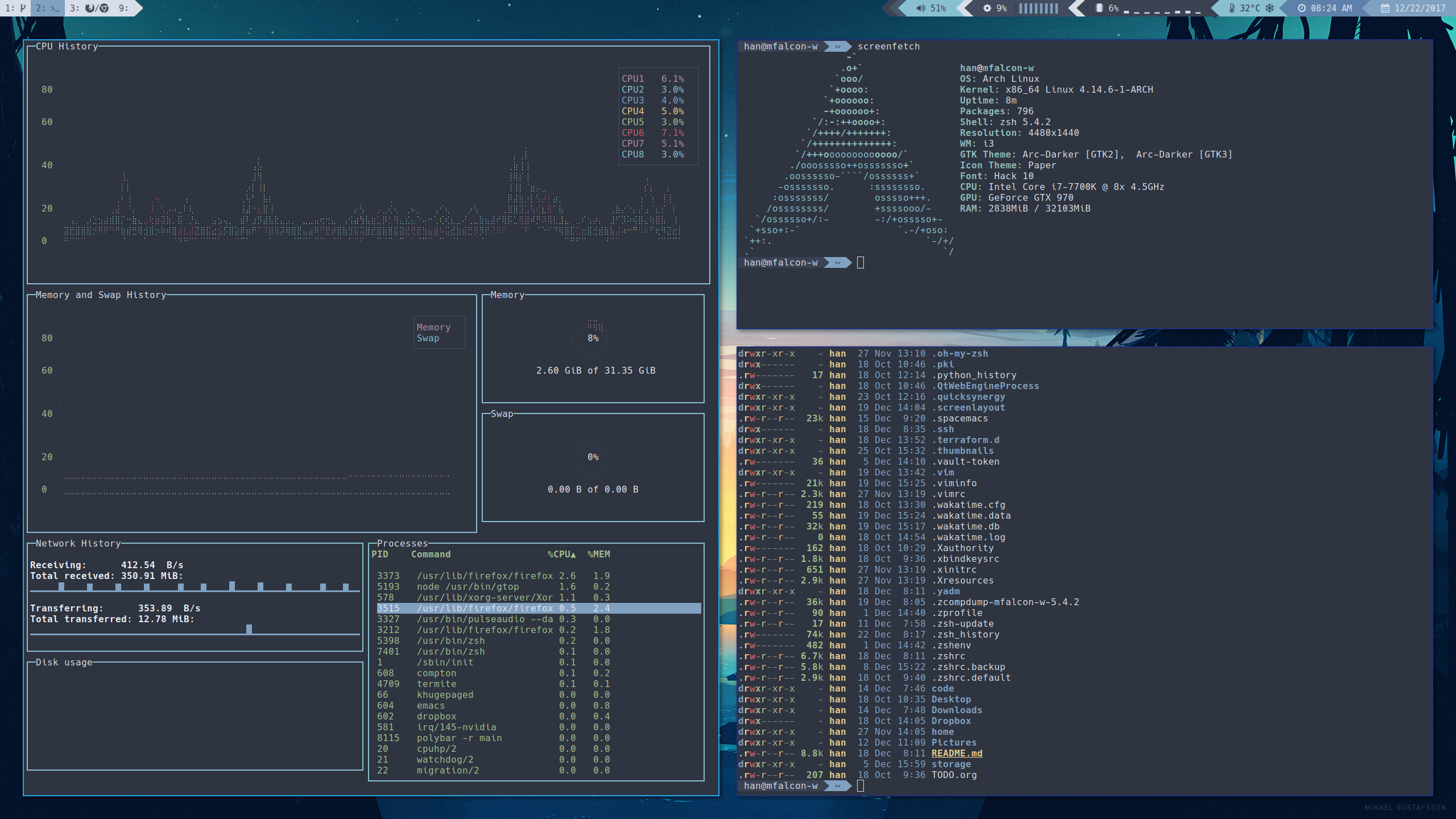Click the thermometer temperature icon
The image size is (1456, 819).
coord(1231,8)
